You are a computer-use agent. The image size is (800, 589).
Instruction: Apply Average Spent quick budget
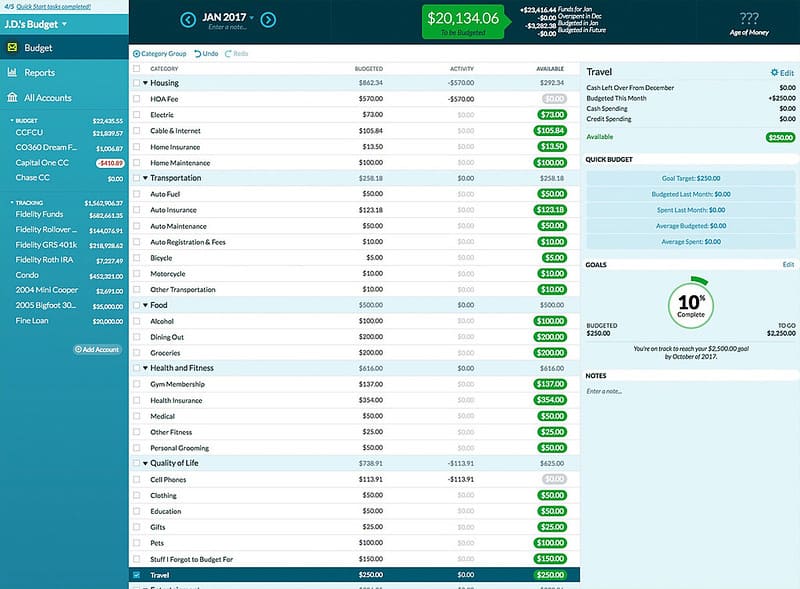[x=691, y=241]
